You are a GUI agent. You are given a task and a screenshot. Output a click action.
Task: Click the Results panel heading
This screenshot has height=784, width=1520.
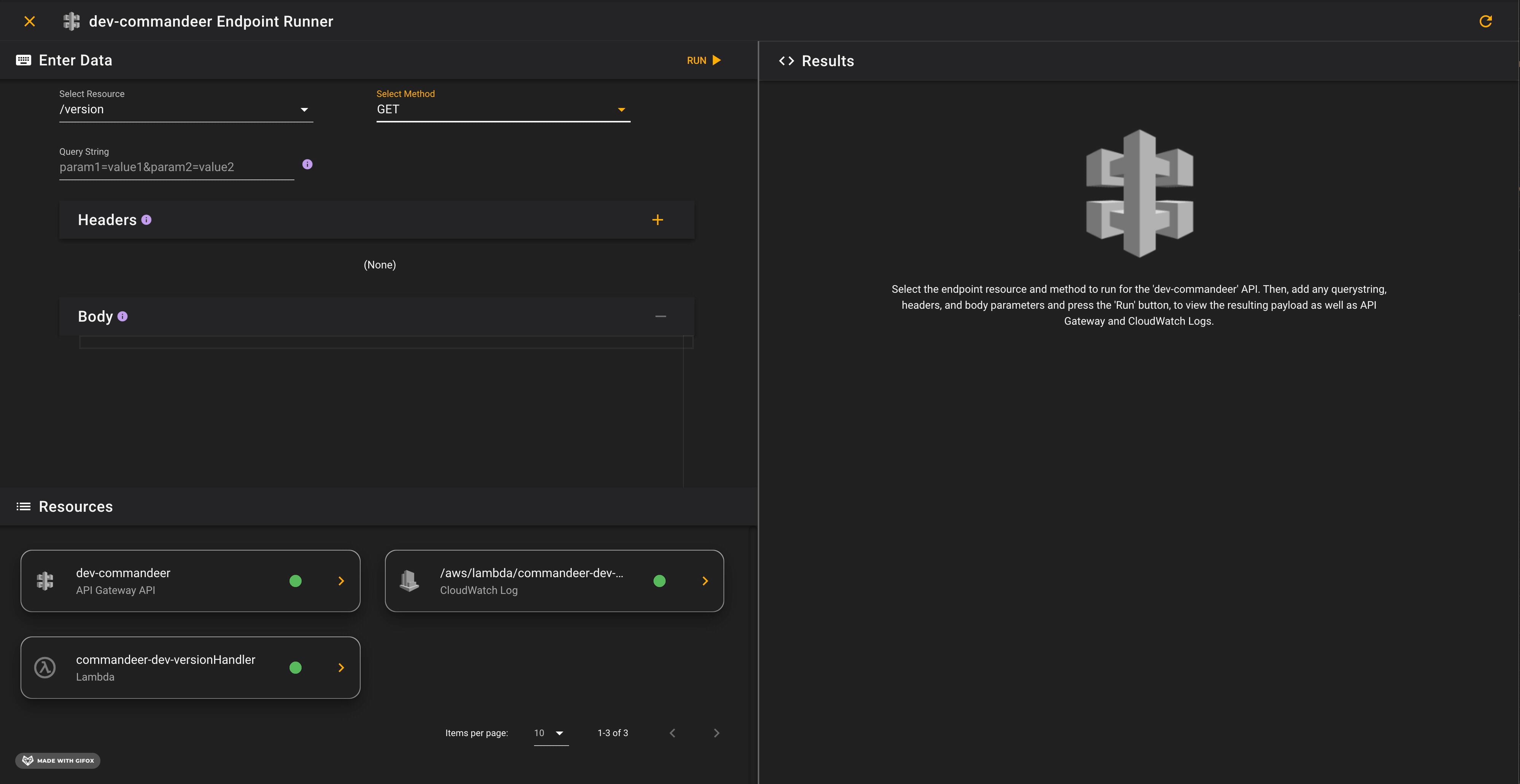pyautogui.click(x=828, y=61)
